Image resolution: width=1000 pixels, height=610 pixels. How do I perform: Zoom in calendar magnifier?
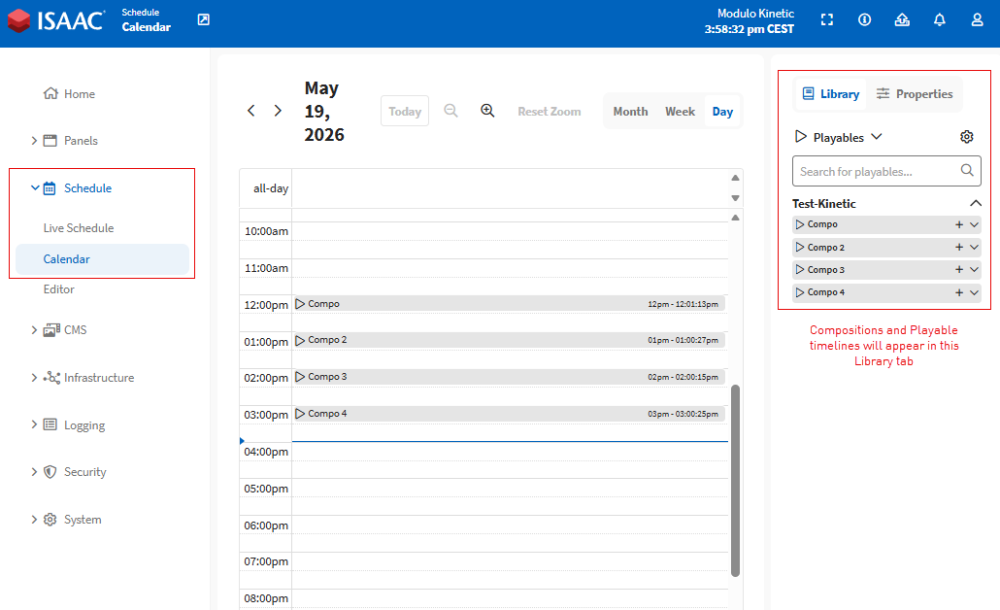click(x=487, y=110)
